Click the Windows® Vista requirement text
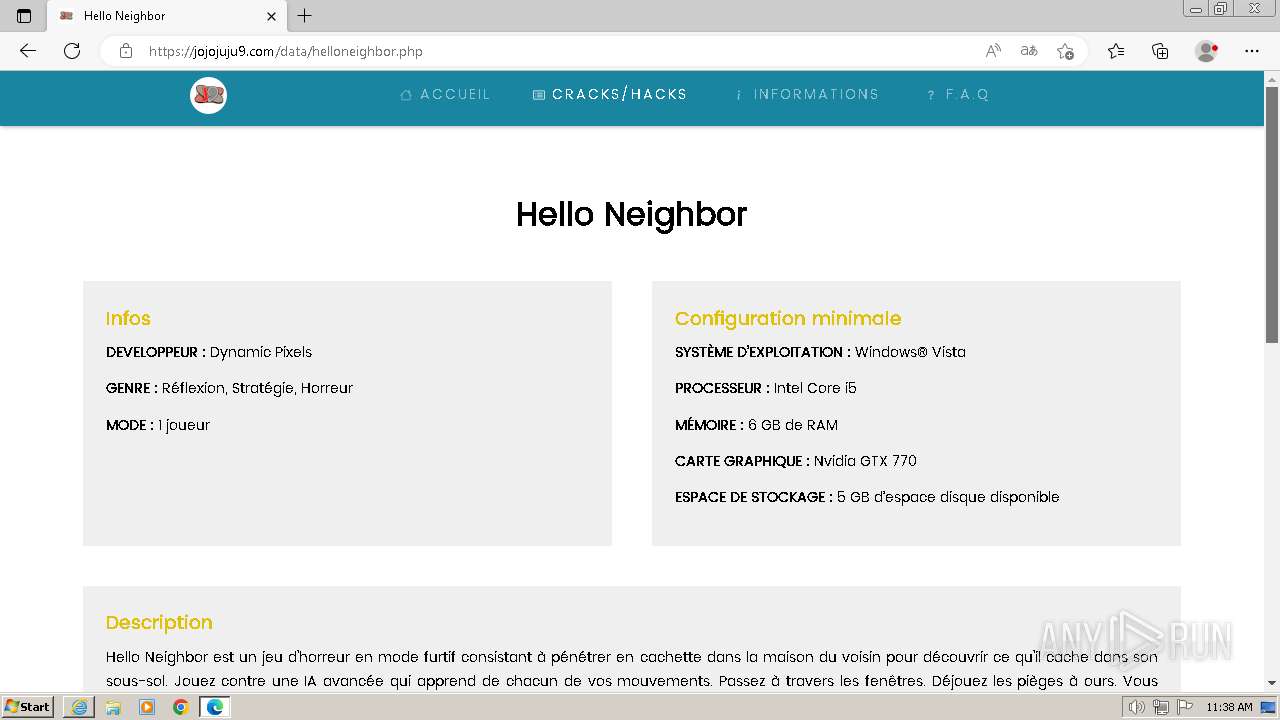Image resolution: width=1280 pixels, height=720 pixels. [x=910, y=352]
